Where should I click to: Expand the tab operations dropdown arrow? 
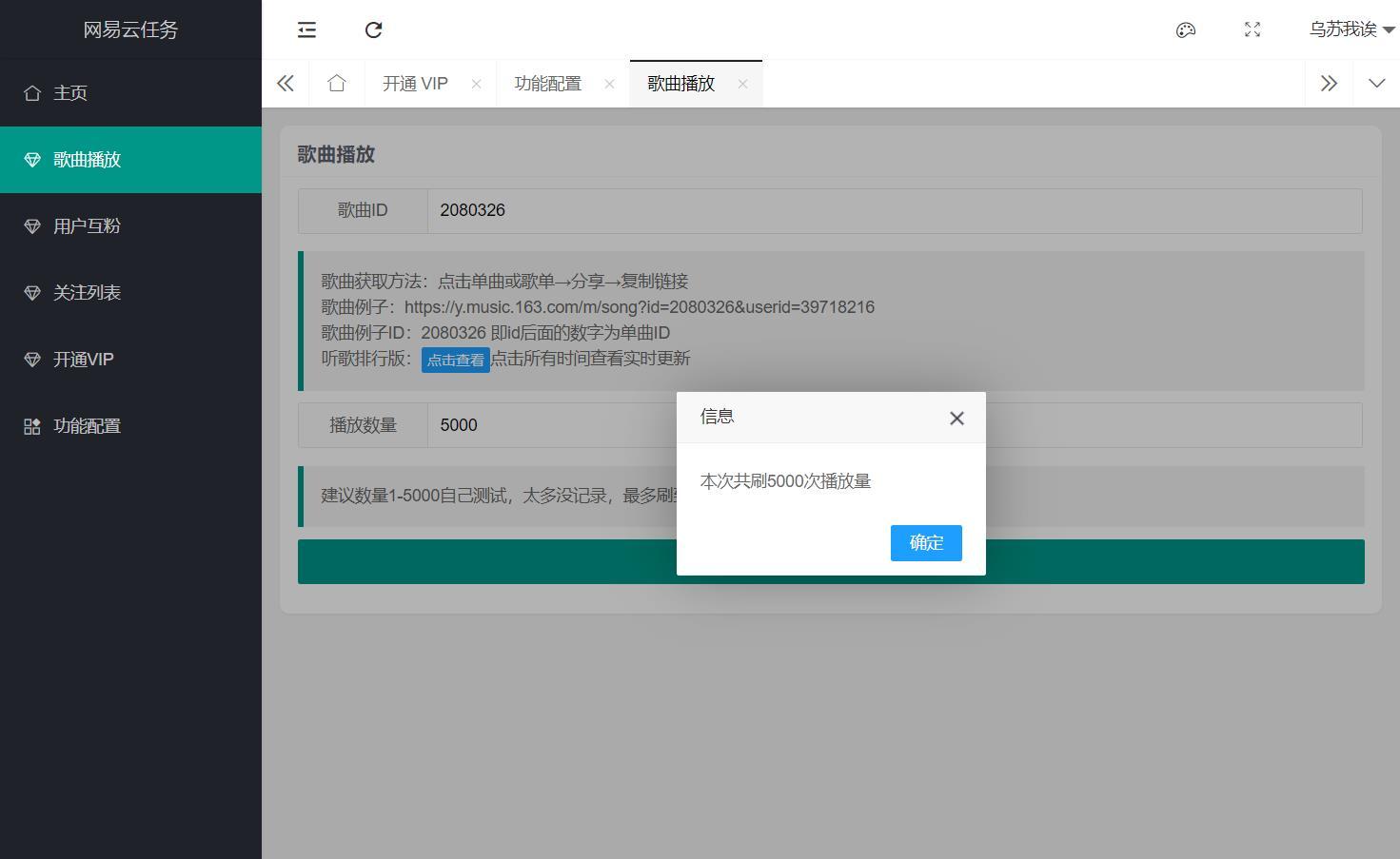click(x=1376, y=84)
